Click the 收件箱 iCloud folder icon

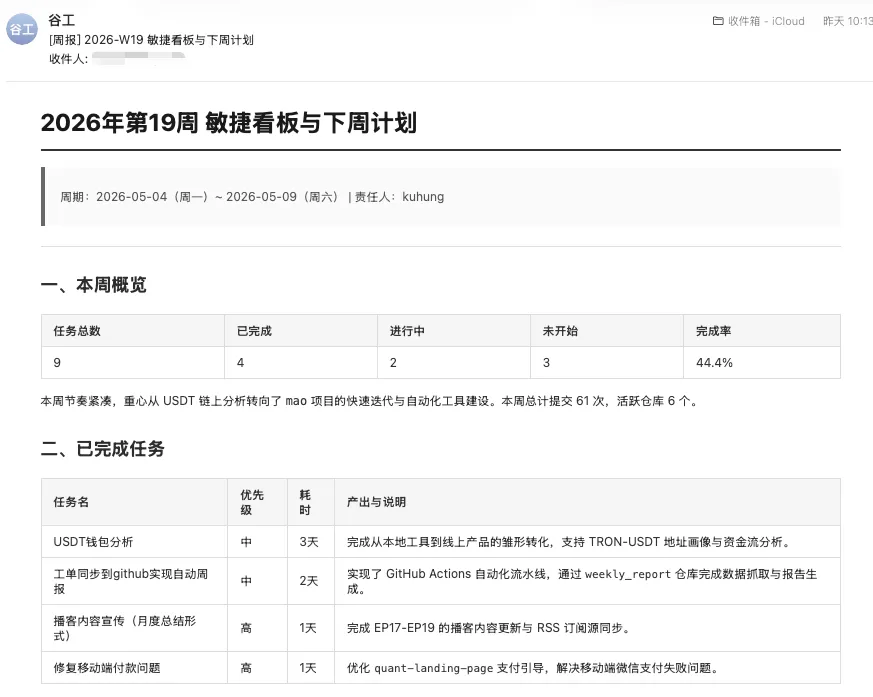click(x=718, y=21)
